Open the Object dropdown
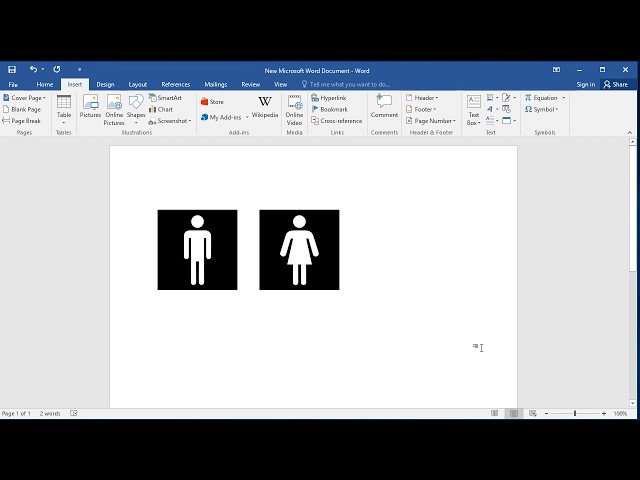Screen dimensions: 640x480 pos(509,121)
